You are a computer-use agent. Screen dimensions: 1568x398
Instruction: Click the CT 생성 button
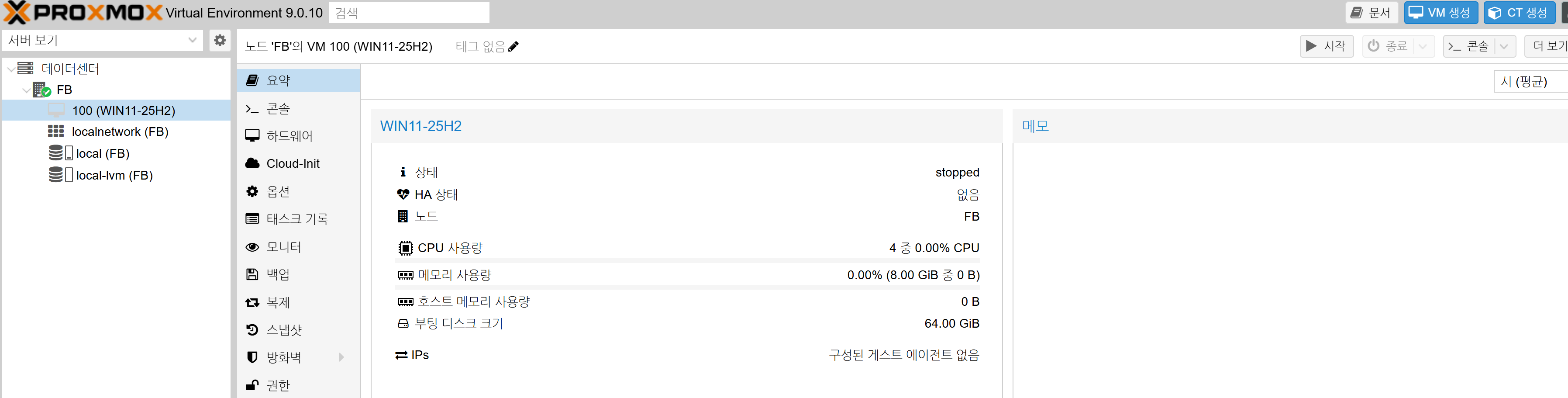(1519, 13)
